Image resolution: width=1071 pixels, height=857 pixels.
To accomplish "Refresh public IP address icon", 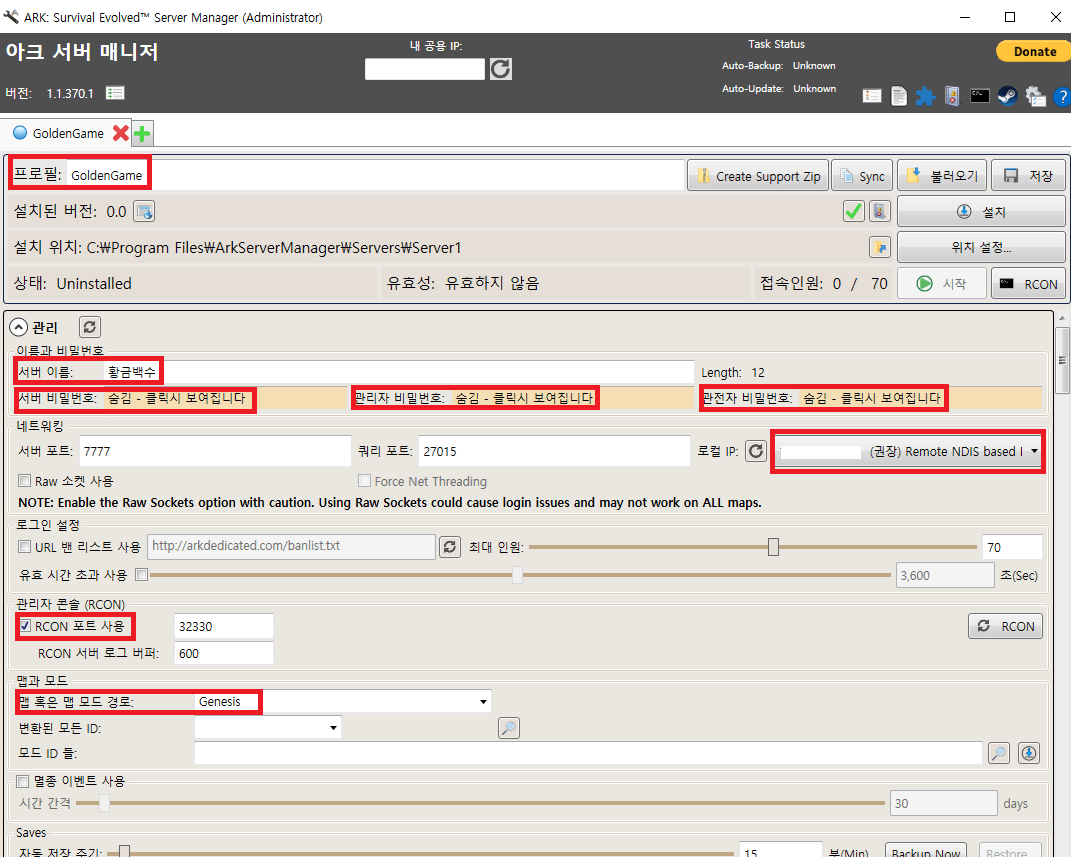I will [501, 69].
